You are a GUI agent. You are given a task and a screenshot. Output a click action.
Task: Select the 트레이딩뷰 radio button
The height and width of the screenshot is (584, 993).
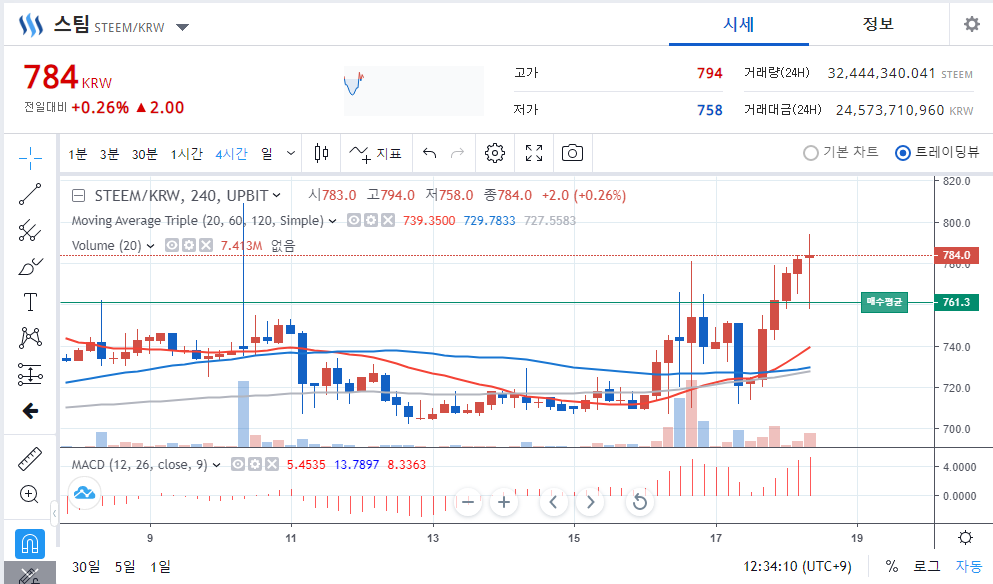(x=903, y=153)
